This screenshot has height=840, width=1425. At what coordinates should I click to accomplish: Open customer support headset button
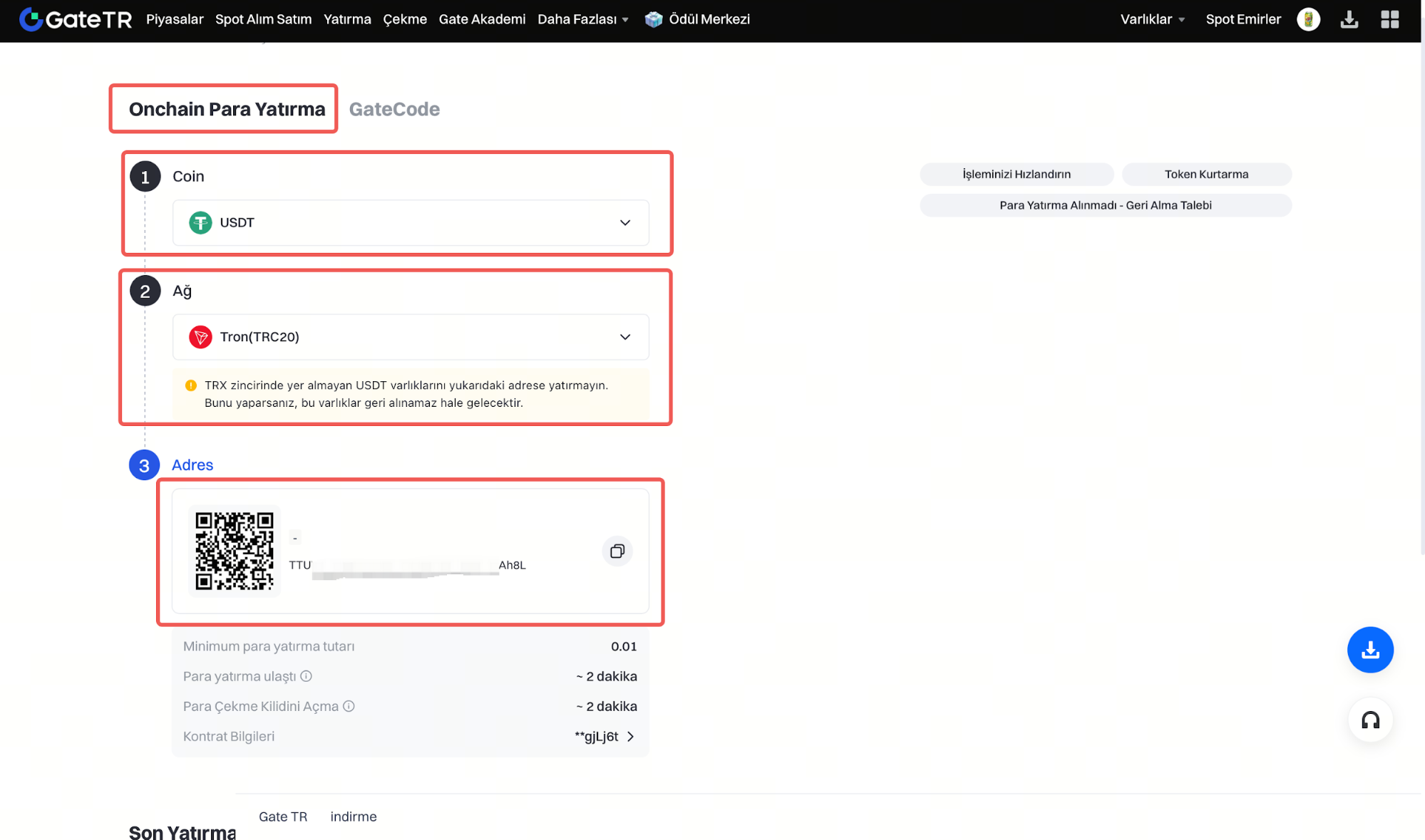(1369, 720)
